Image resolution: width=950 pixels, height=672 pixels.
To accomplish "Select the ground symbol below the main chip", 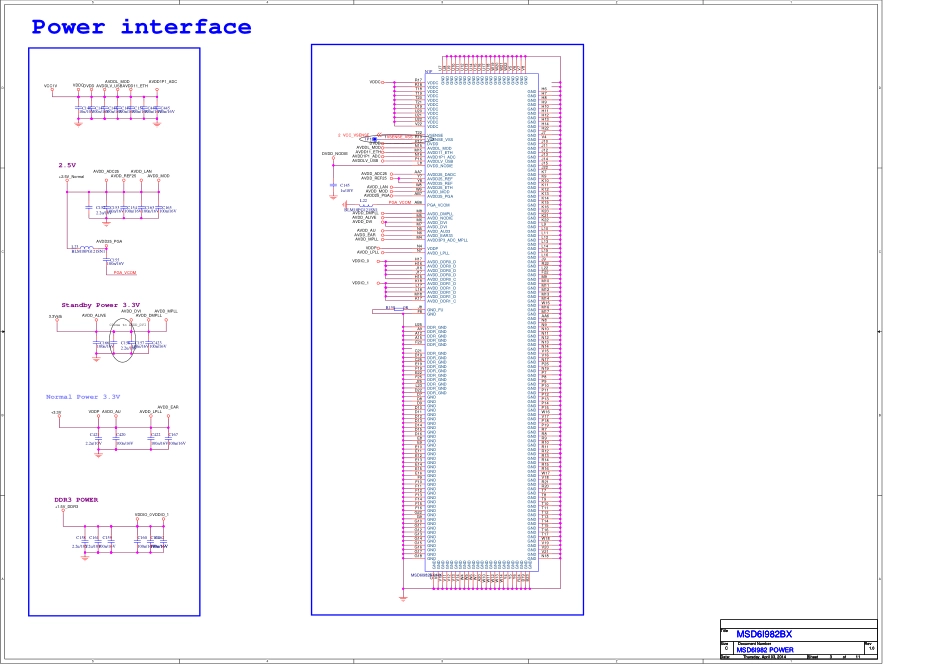I will (403, 597).
